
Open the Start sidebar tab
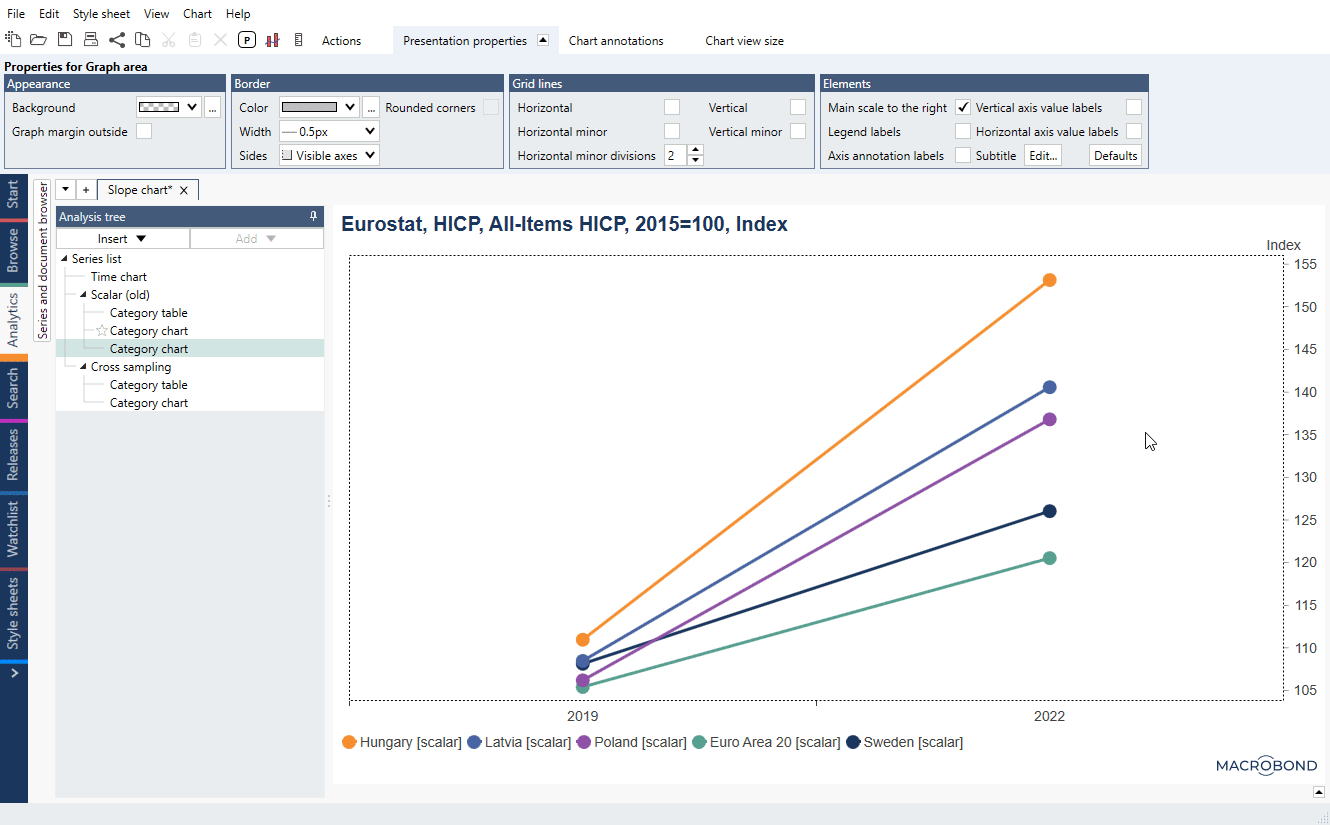(x=13, y=194)
